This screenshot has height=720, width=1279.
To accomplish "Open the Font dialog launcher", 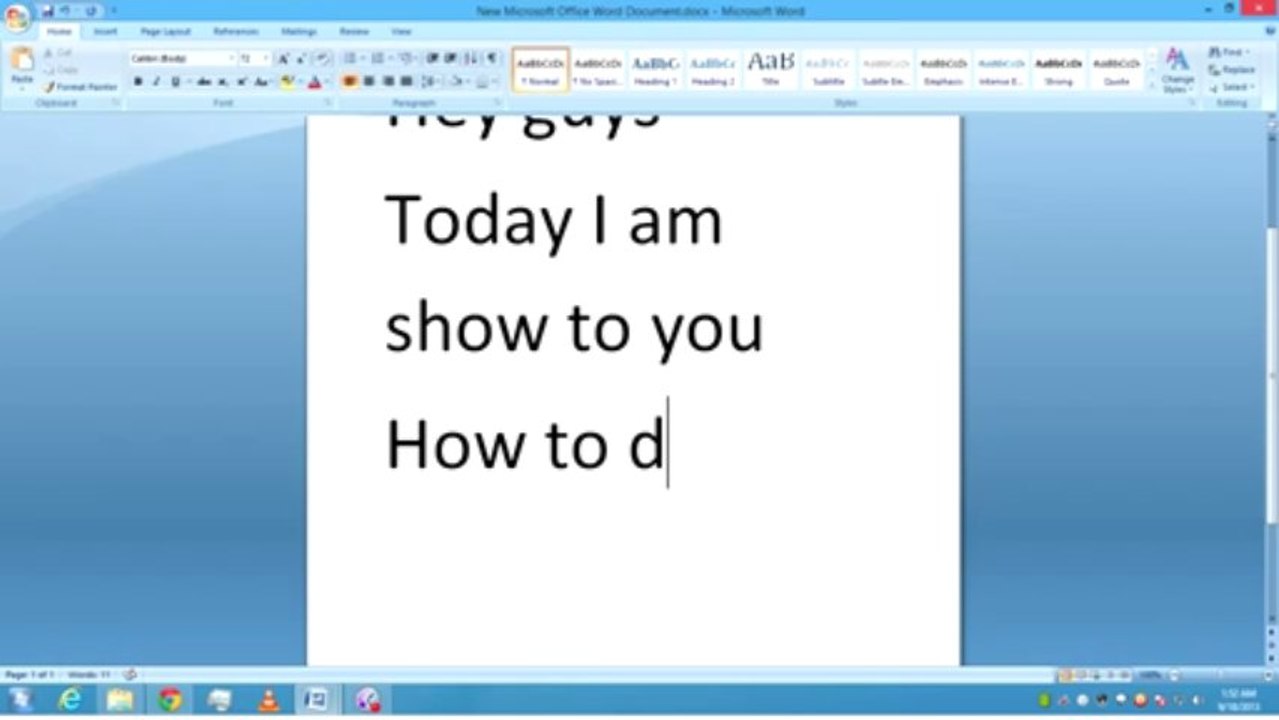I will click(328, 103).
